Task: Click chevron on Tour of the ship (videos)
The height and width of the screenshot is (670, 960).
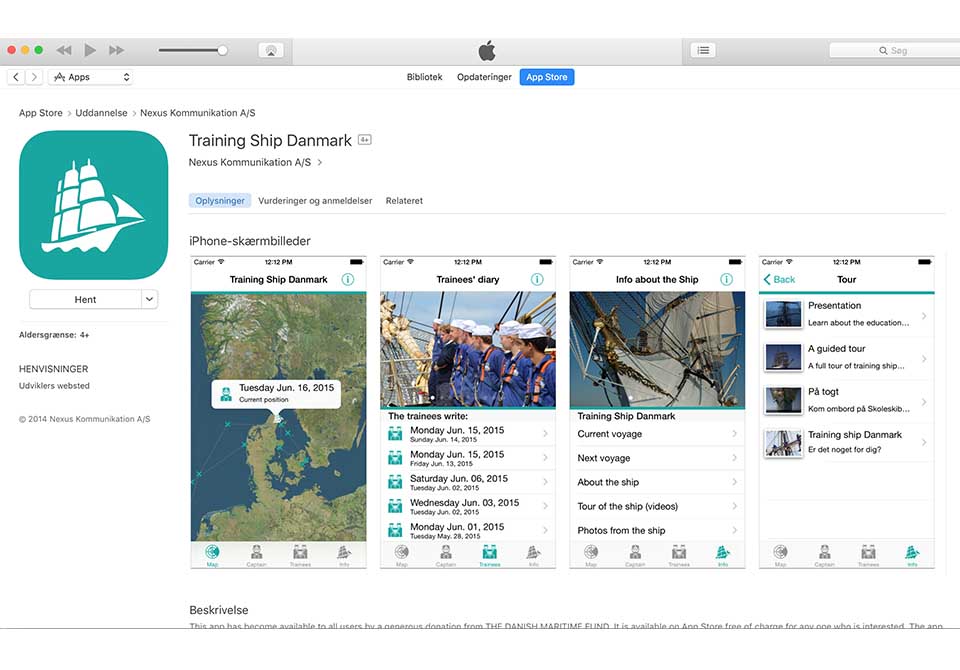Action: click(735, 506)
